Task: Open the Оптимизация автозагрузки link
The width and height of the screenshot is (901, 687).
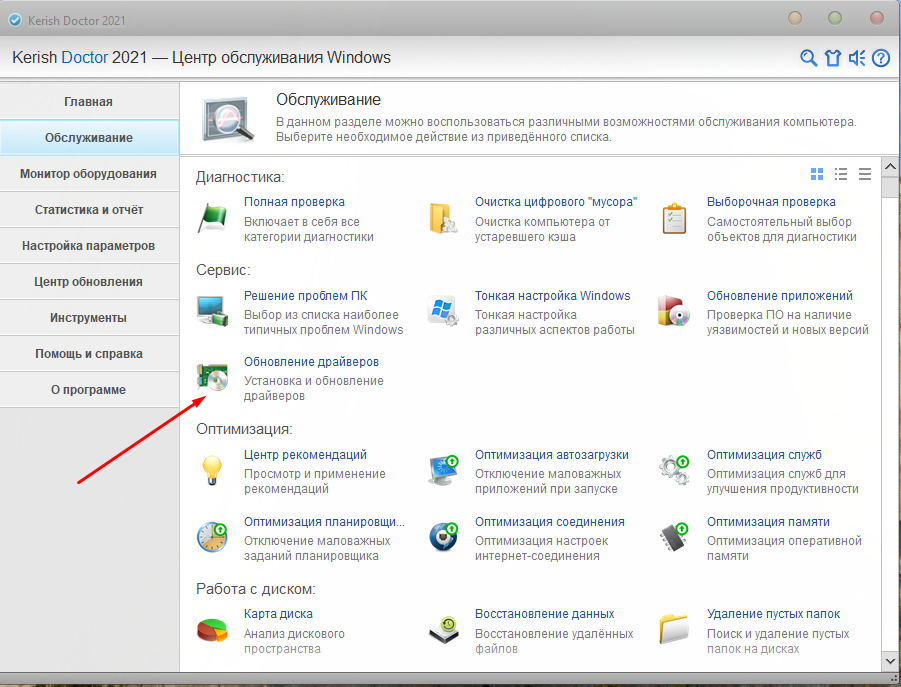Action: click(552, 454)
